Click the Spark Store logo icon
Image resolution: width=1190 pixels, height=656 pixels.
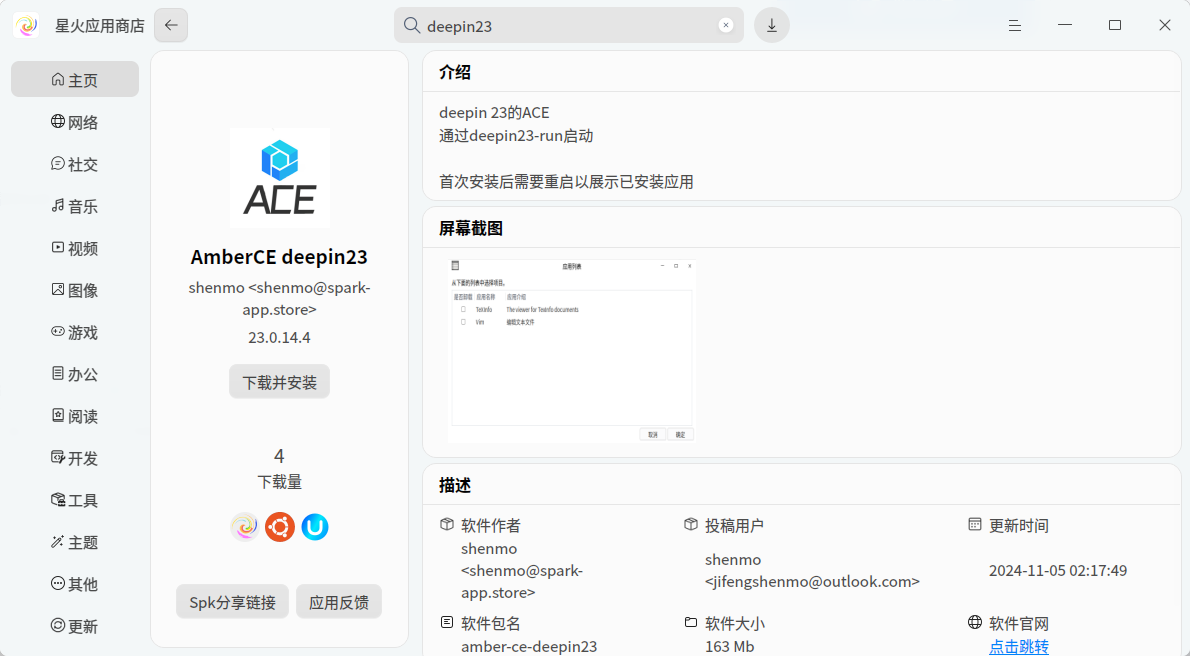coord(26,26)
